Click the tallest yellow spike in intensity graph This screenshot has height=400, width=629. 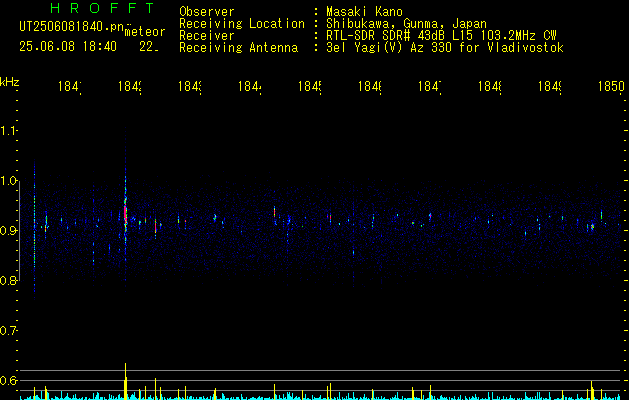coord(126,381)
